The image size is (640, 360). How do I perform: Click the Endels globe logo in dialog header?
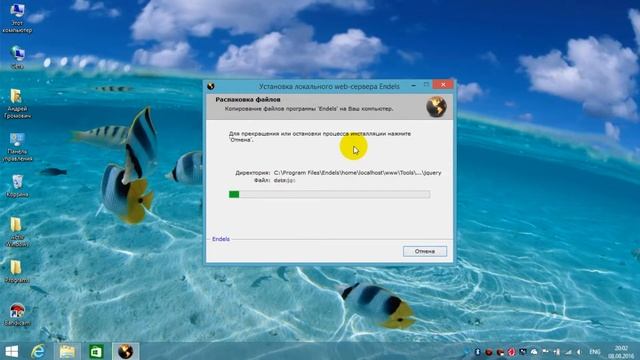pyautogui.click(x=436, y=107)
